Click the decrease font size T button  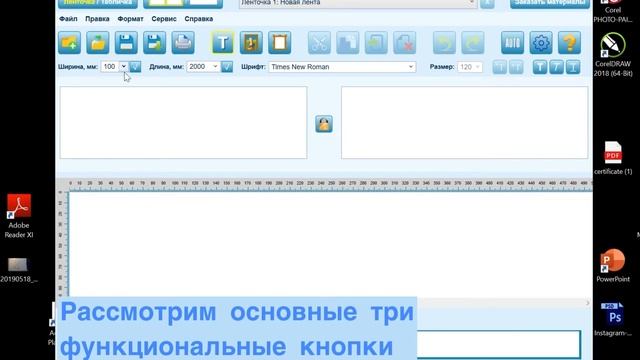pyautogui.click(x=500, y=67)
